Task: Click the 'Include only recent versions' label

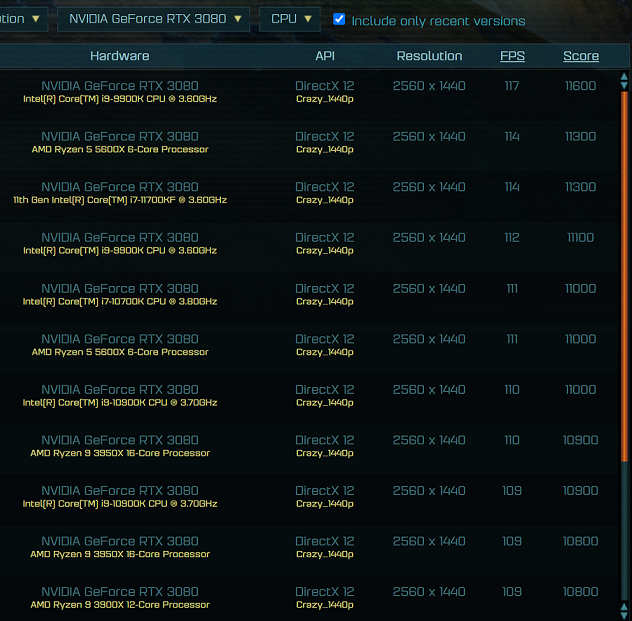Action: point(438,21)
